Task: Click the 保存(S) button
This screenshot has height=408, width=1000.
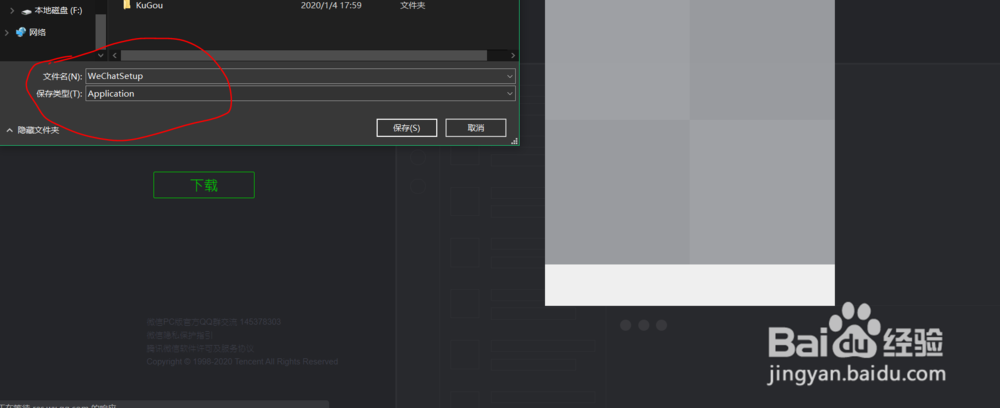Action: pos(406,128)
